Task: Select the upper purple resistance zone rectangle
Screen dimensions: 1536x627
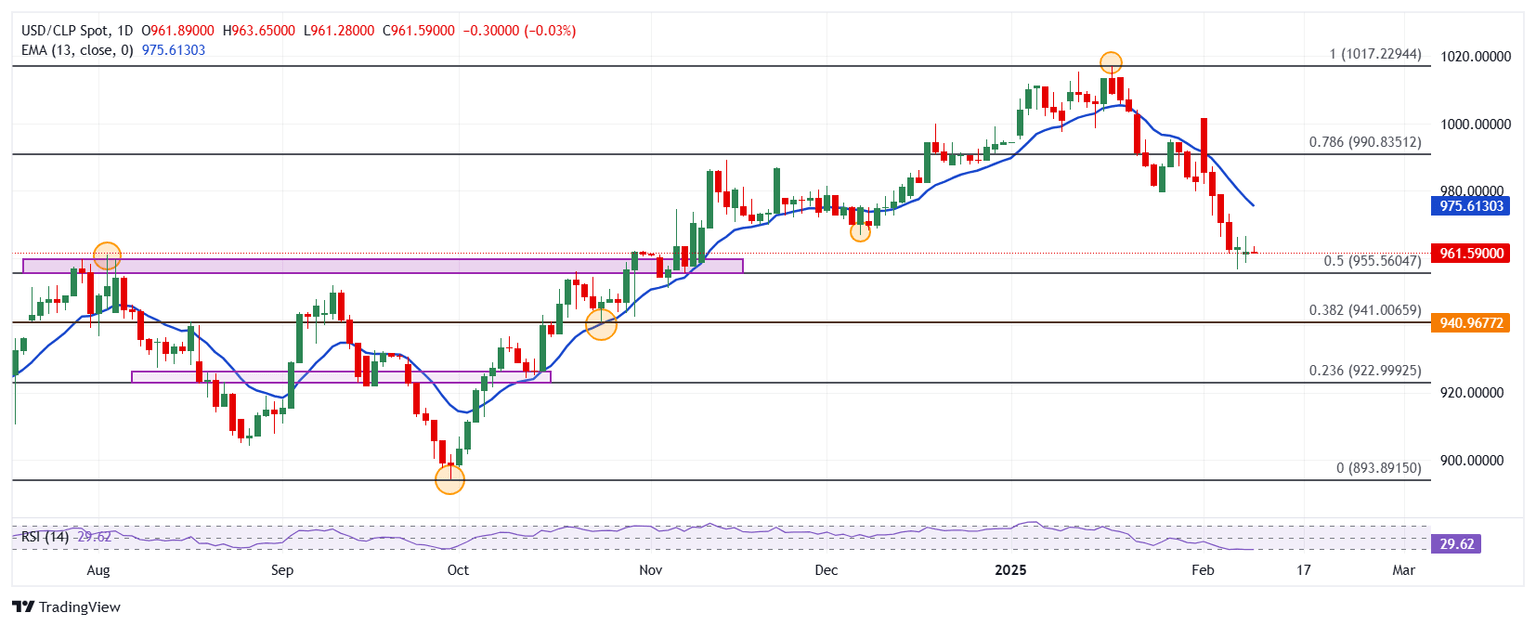Action: pos(382,266)
